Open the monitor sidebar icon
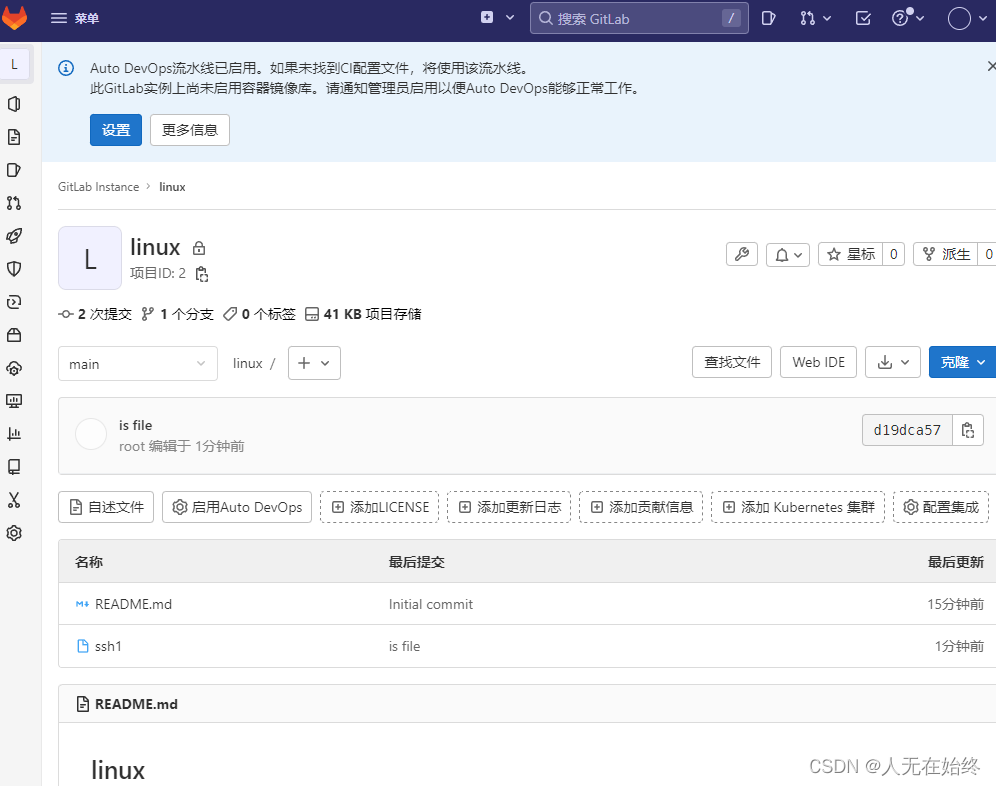996x786 pixels. (14, 401)
